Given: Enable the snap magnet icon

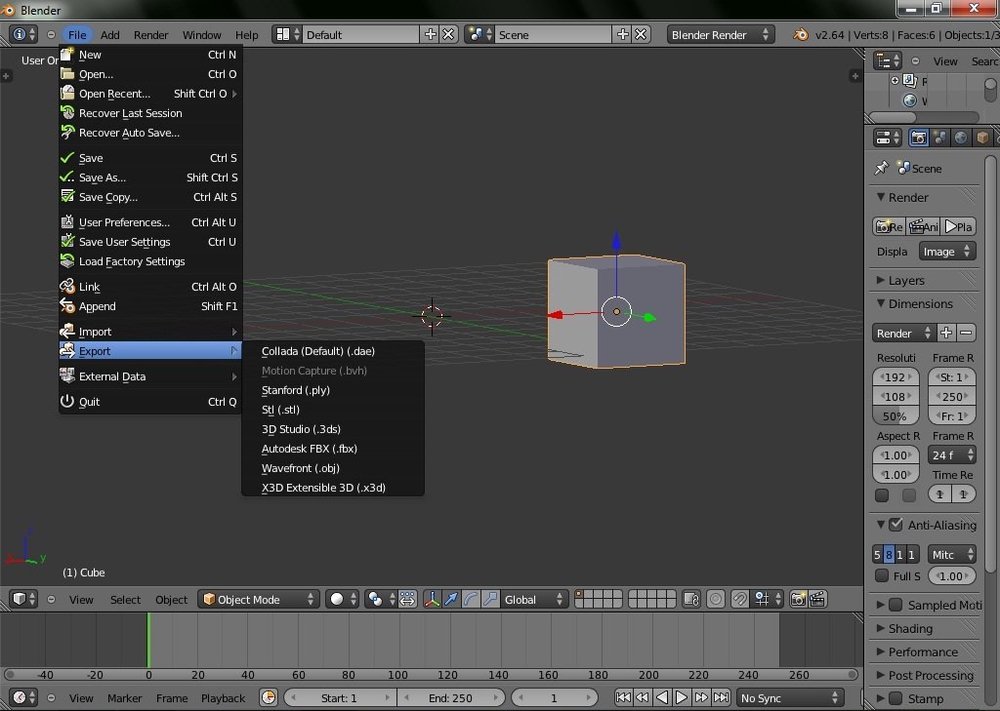Looking at the screenshot, I should (x=740, y=599).
